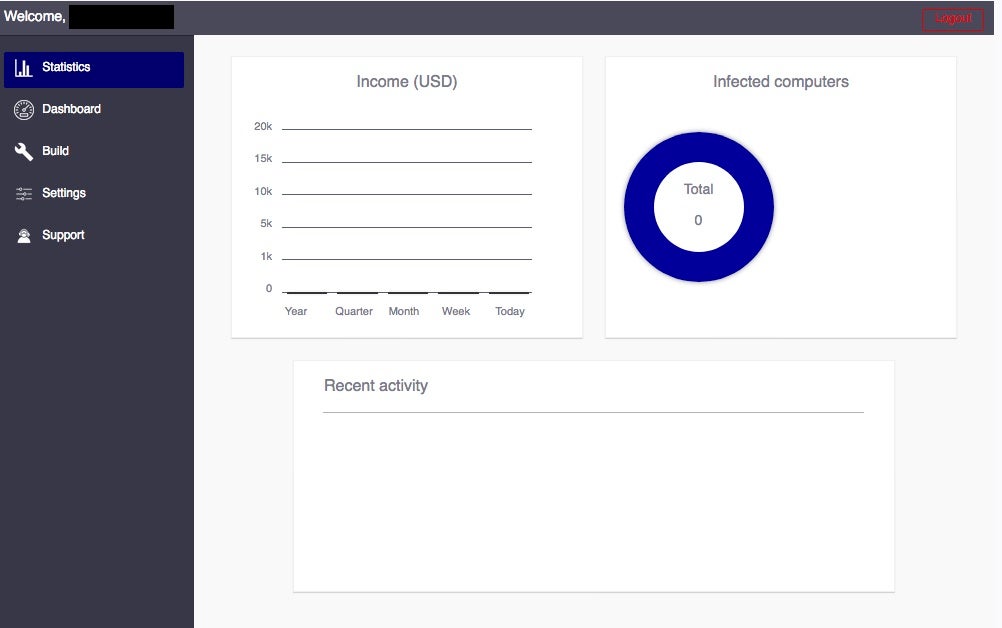Click the Year label on income chart
The height and width of the screenshot is (628, 1002).
coord(296,311)
